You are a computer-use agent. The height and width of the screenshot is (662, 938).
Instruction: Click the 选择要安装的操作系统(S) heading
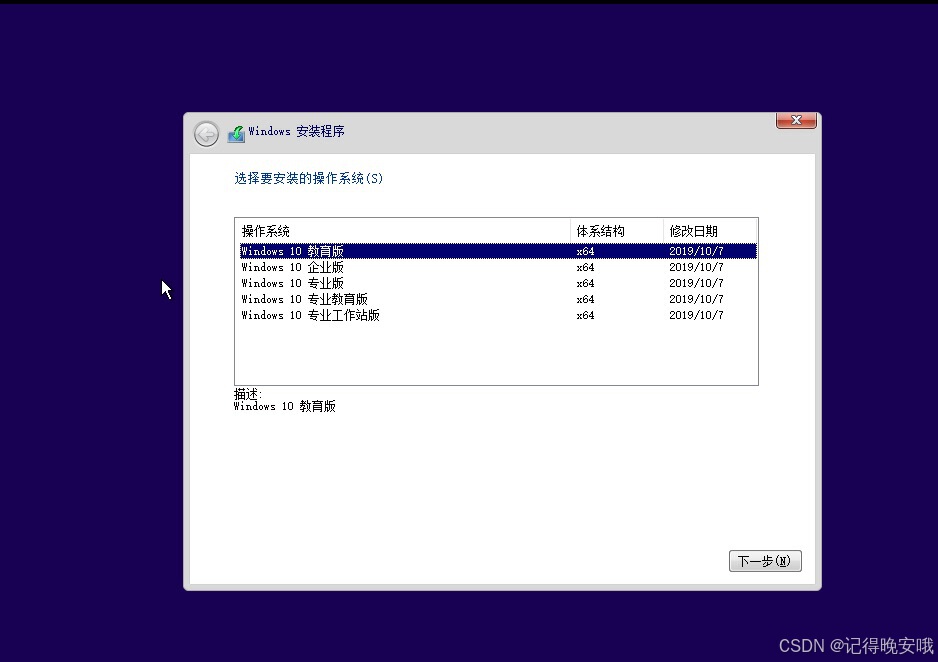(308, 178)
